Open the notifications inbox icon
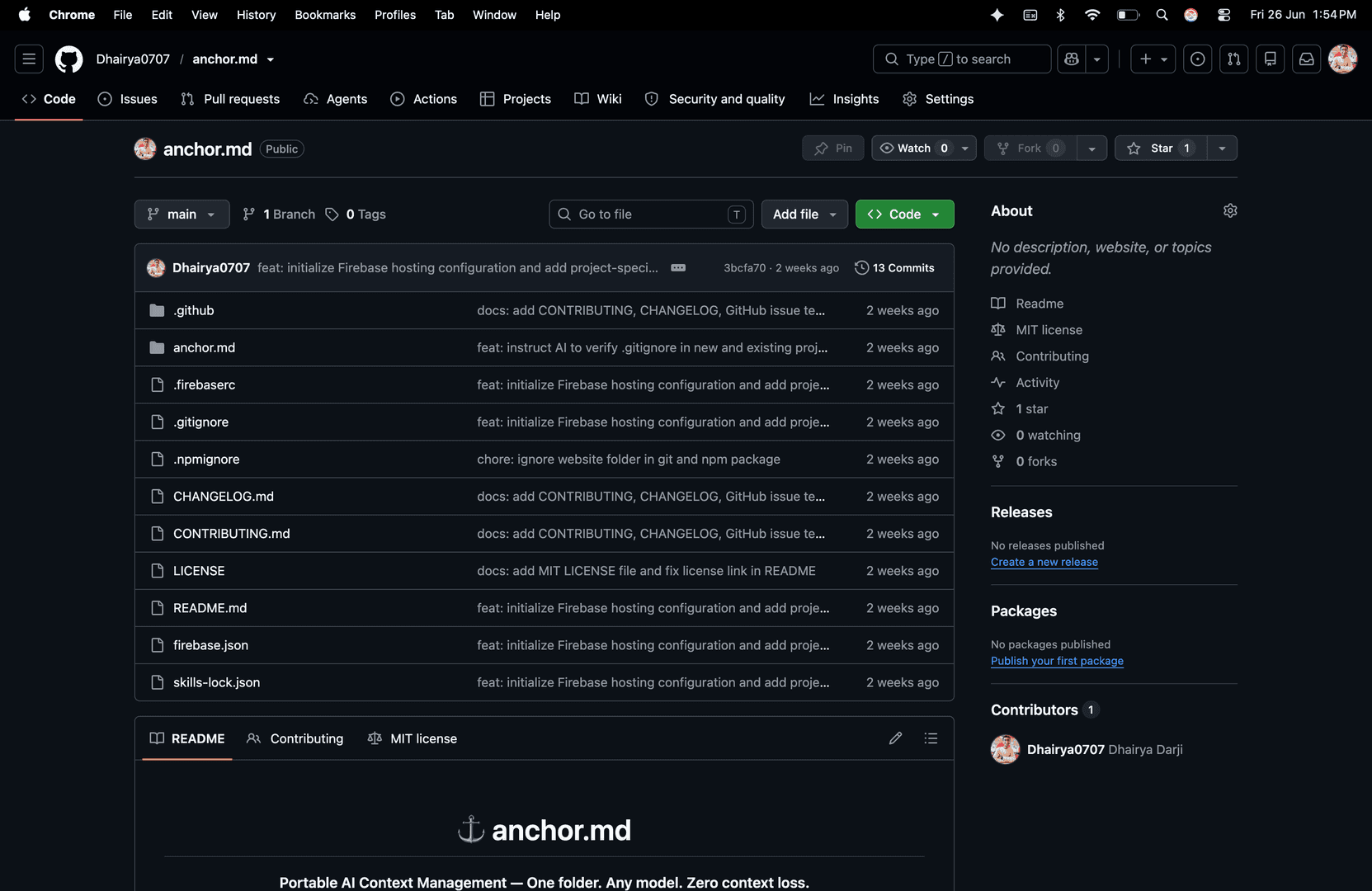The width and height of the screenshot is (1372, 891). pyautogui.click(x=1307, y=59)
